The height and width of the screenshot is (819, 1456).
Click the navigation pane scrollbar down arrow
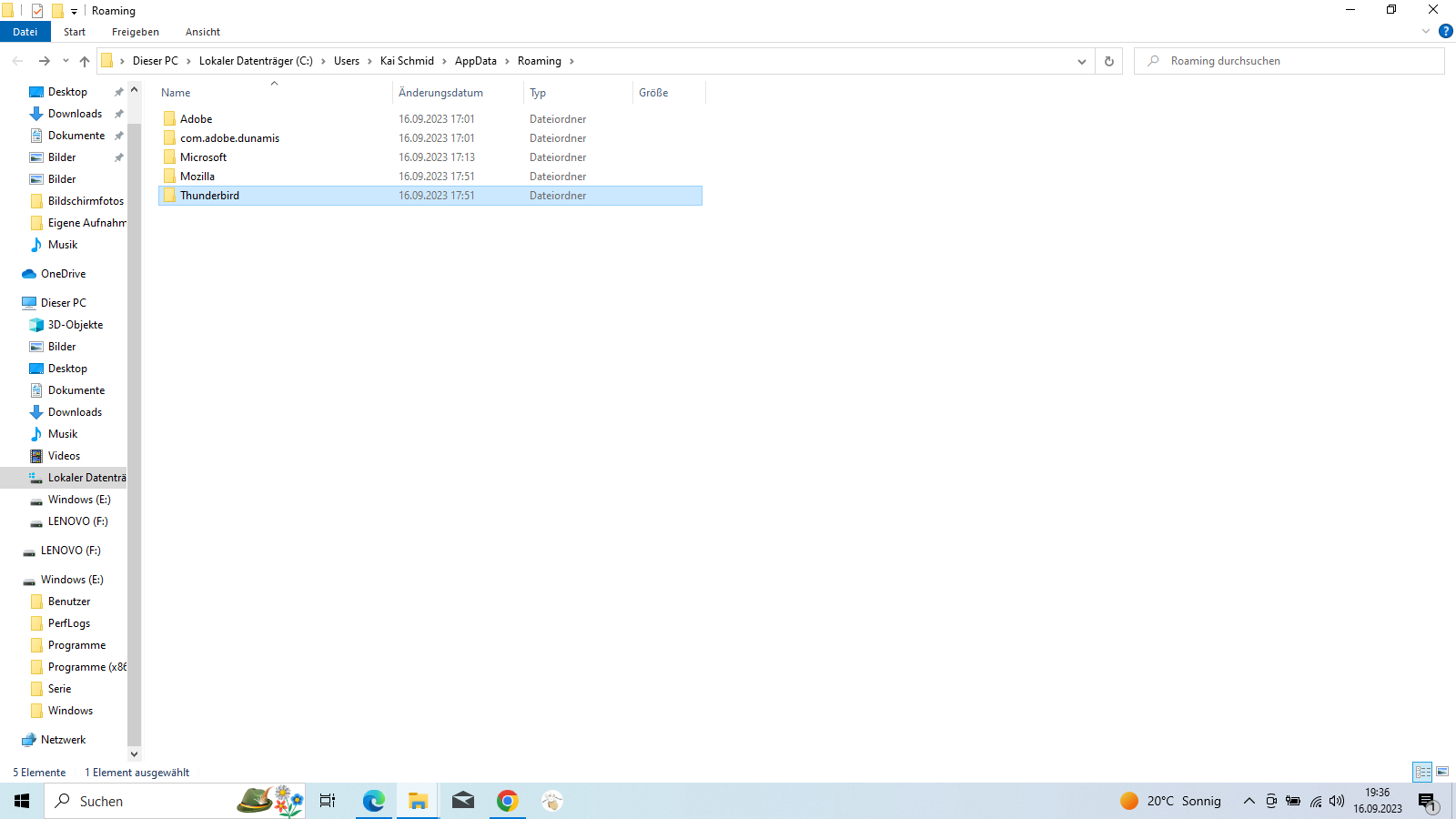(135, 753)
